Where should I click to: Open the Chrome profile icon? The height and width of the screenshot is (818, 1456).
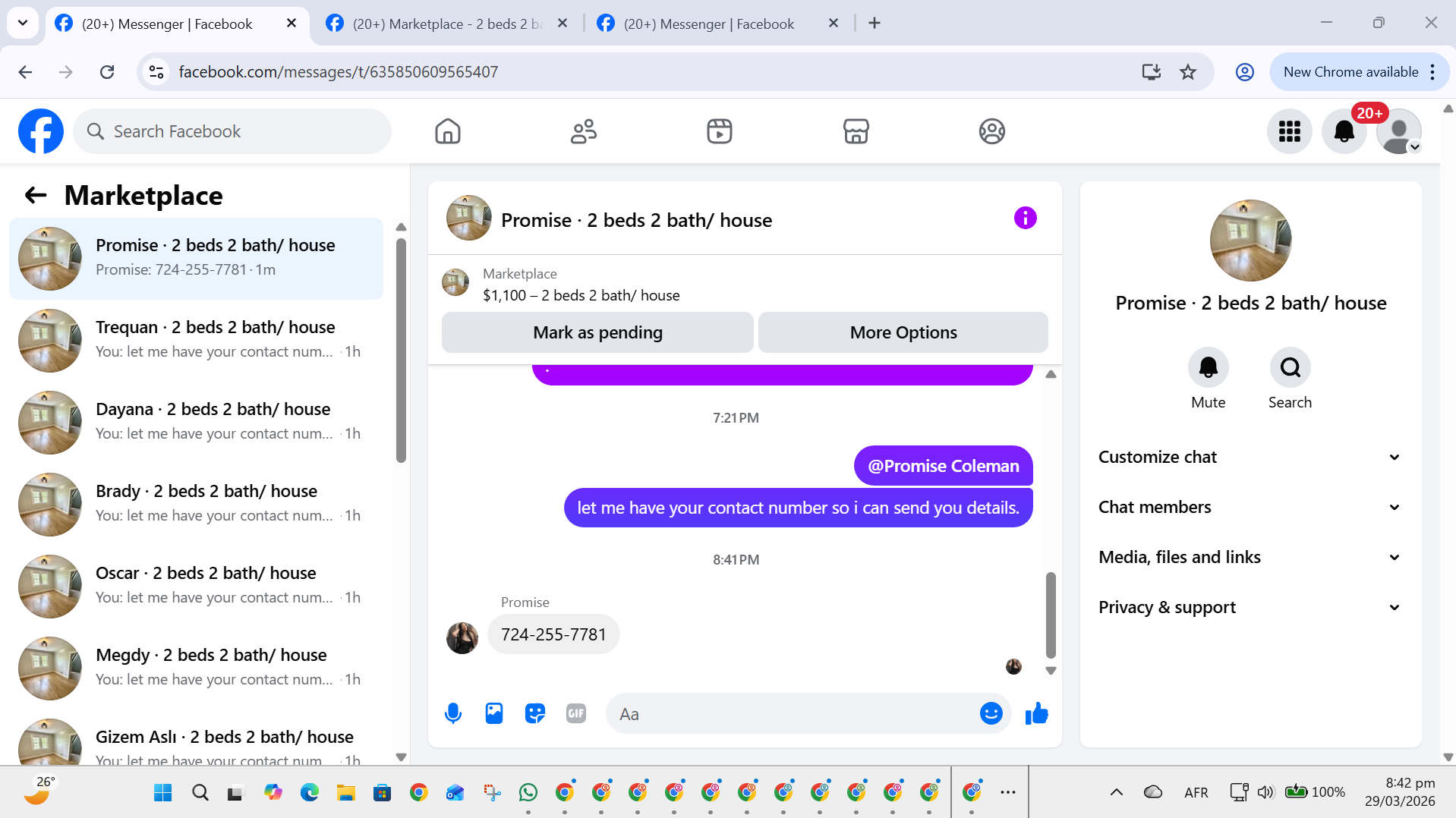pos(1244,72)
